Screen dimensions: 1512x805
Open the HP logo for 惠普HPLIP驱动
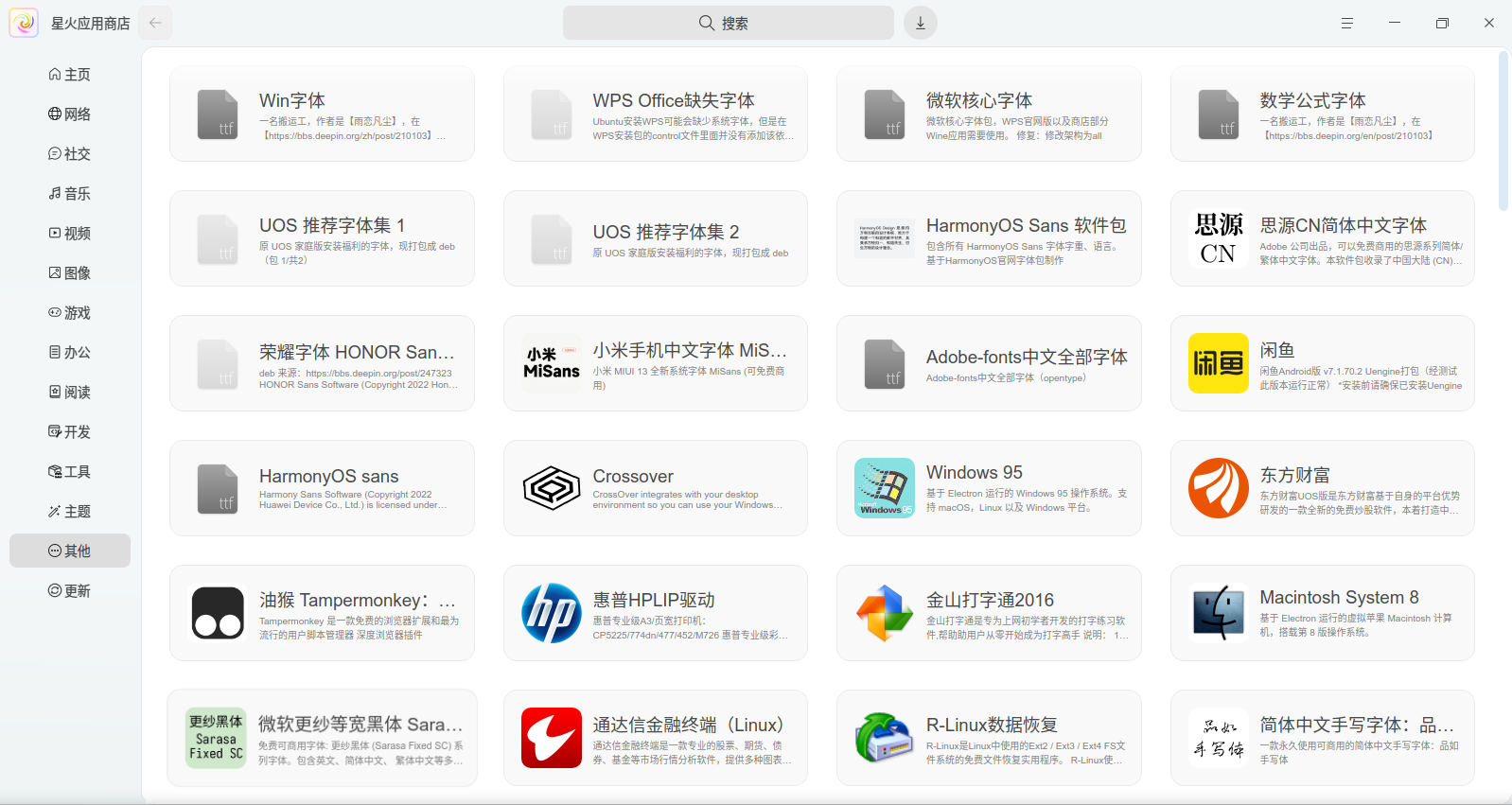[x=552, y=613]
